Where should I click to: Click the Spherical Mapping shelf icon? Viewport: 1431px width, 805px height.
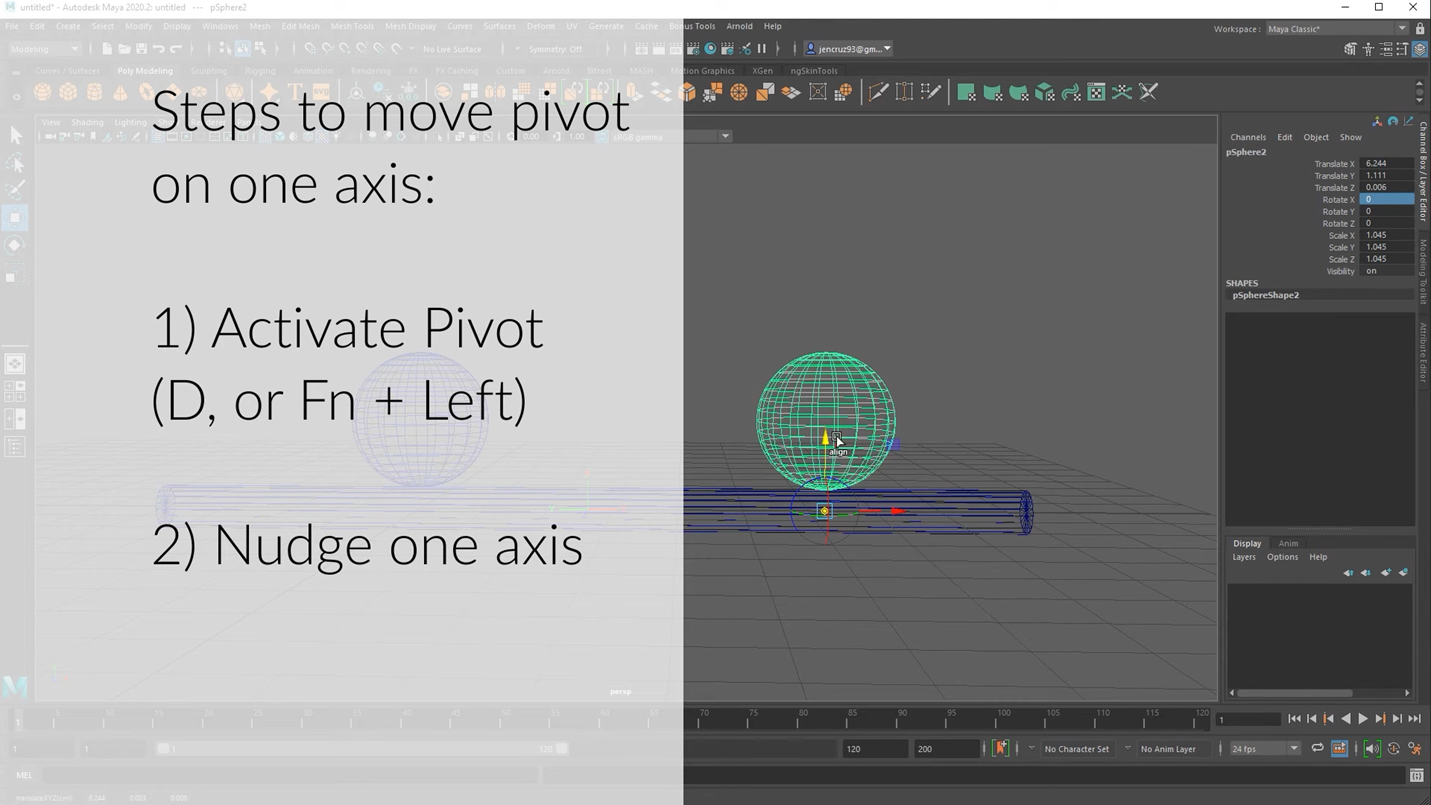click(1018, 92)
